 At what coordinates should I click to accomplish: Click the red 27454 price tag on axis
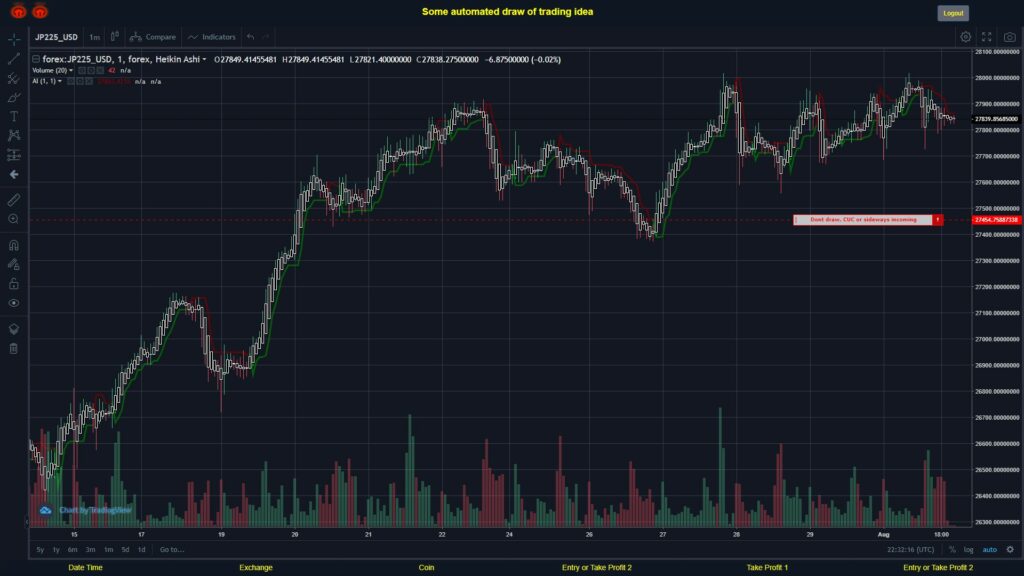(997, 220)
